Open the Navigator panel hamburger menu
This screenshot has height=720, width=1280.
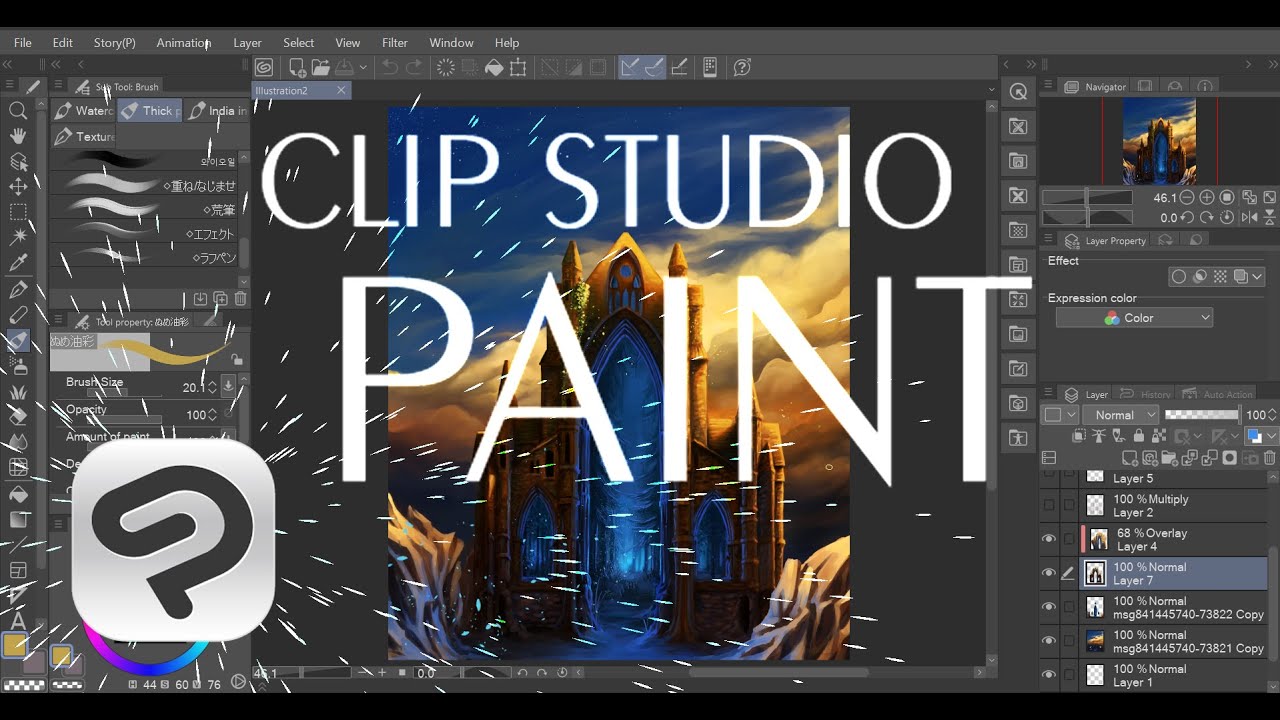pyautogui.click(x=1046, y=86)
